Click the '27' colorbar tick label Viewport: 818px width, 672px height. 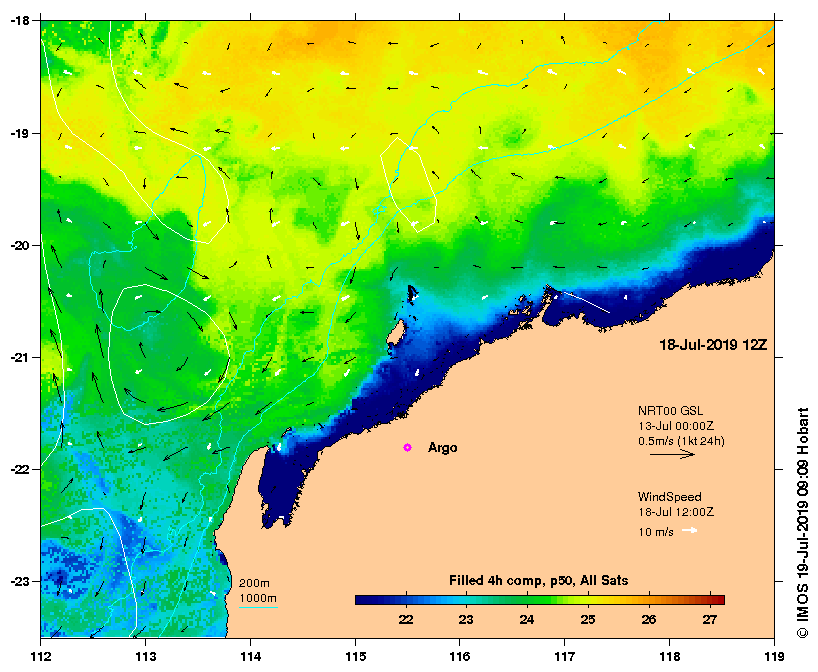[709, 619]
